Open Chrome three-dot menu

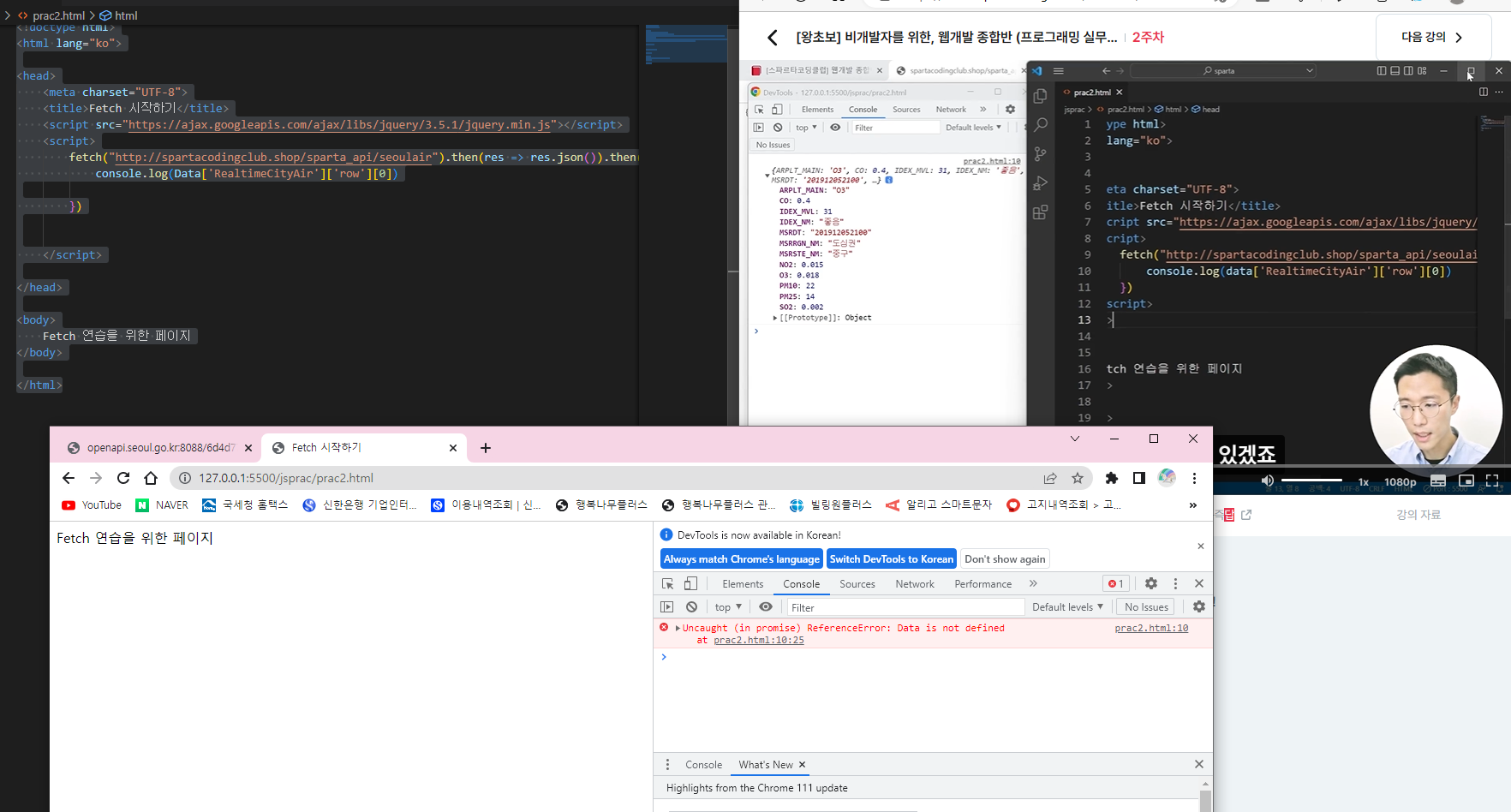(x=1194, y=478)
